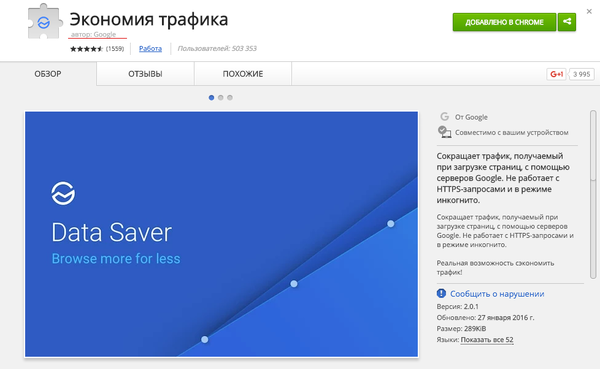This screenshot has height=369, width=600.
Task: Click the star rating icons
Action: click(86, 49)
